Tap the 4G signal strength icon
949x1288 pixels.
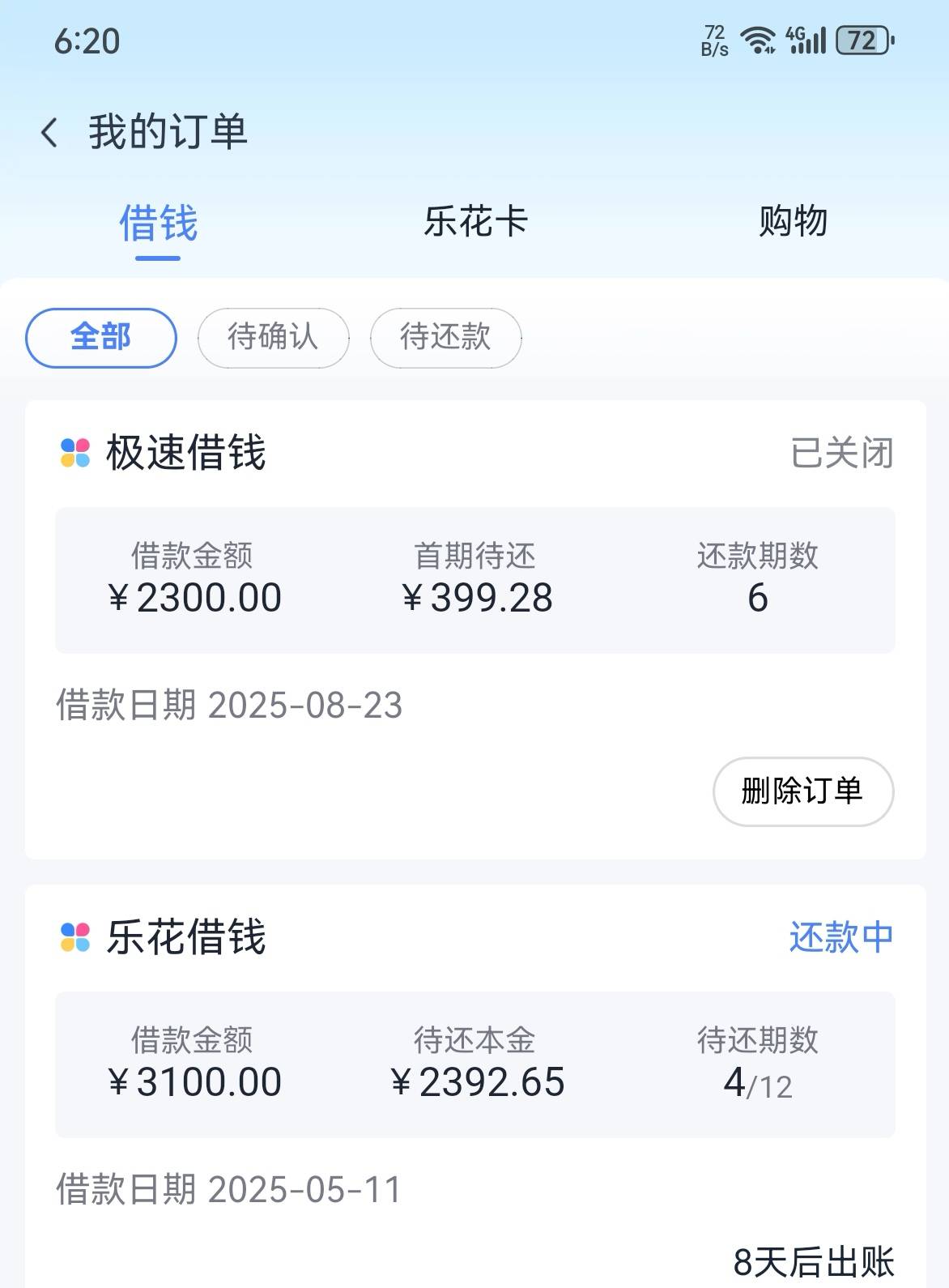[x=806, y=40]
